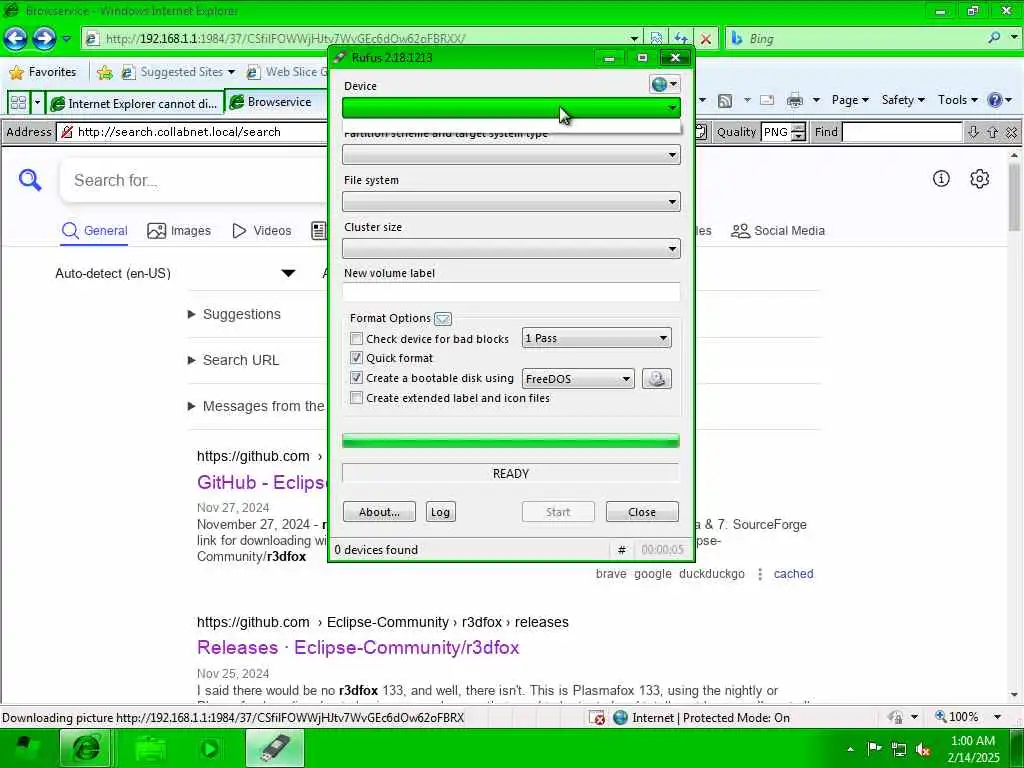Image resolution: width=1024 pixels, height=768 pixels.
Task: Click the RSS feeds icon
Action: click(x=724, y=100)
